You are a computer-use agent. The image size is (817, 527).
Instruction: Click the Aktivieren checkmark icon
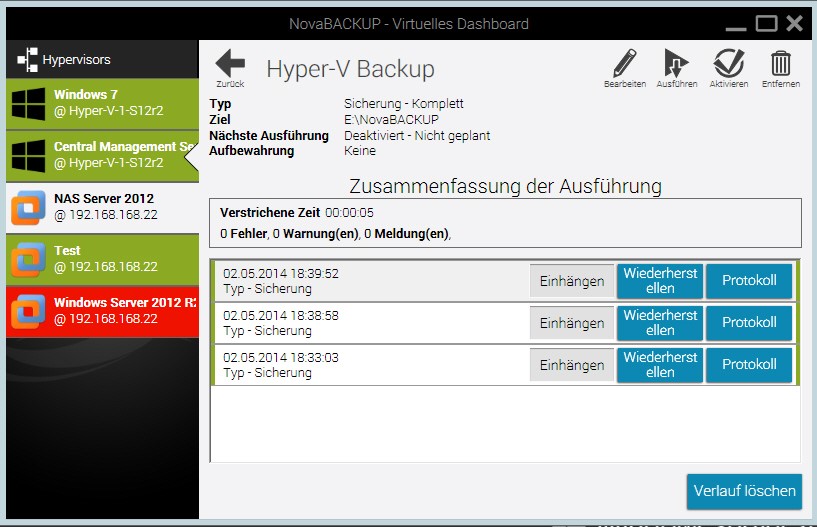pyautogui.click(x=729, y=64)
